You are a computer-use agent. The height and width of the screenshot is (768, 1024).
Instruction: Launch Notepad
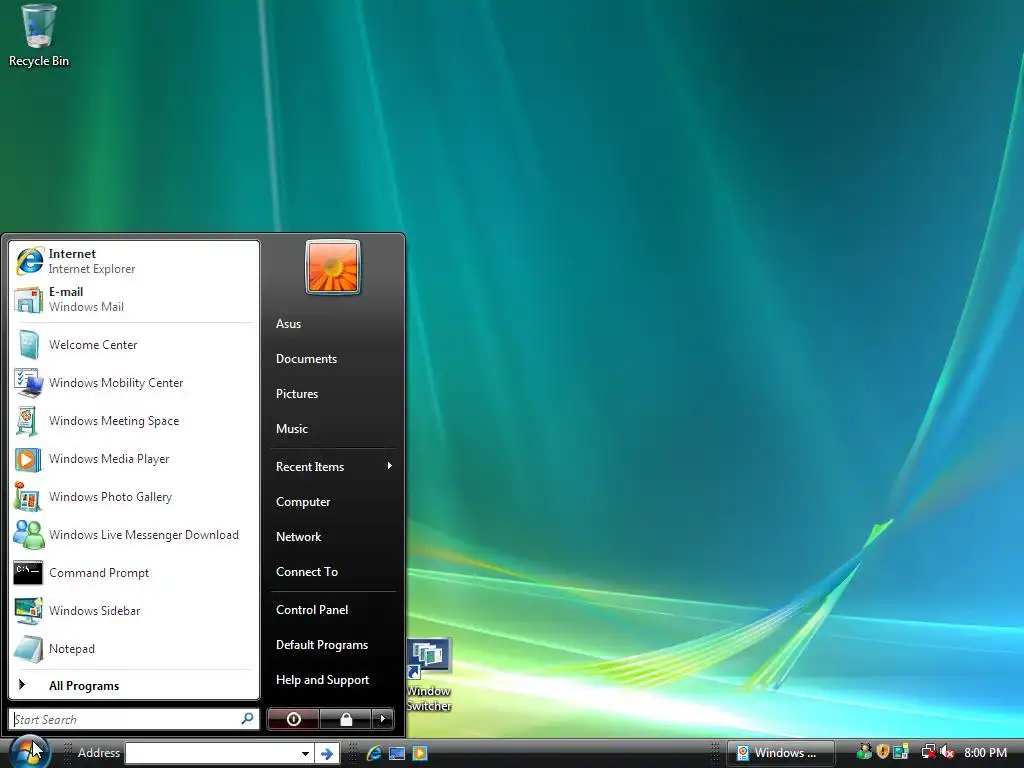(x=133, y=648)
